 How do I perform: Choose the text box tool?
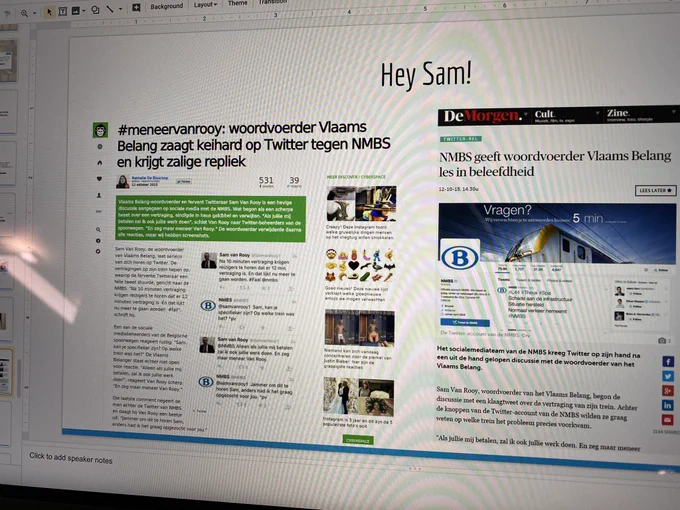[62, 11]
